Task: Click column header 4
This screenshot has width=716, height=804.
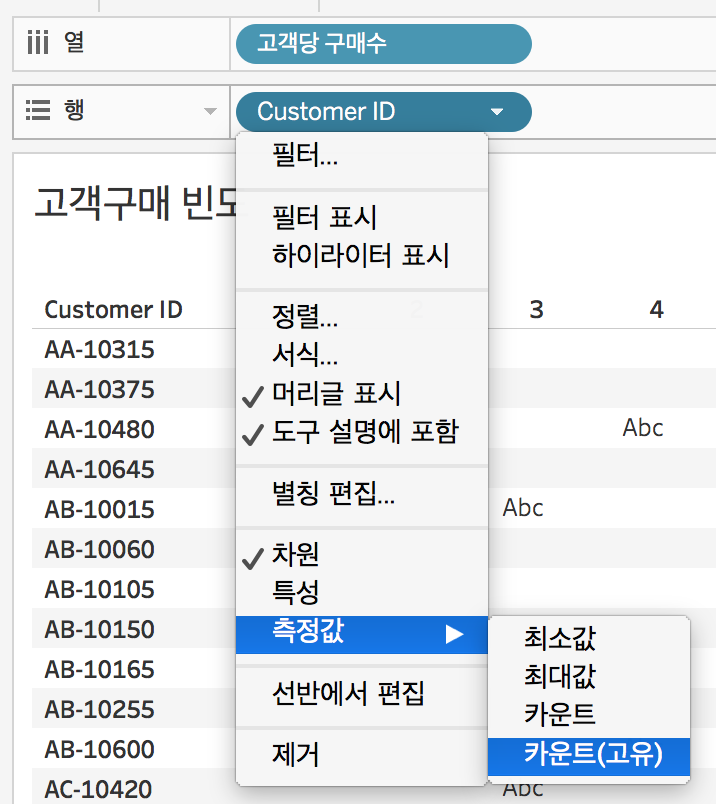Action: 657,310
